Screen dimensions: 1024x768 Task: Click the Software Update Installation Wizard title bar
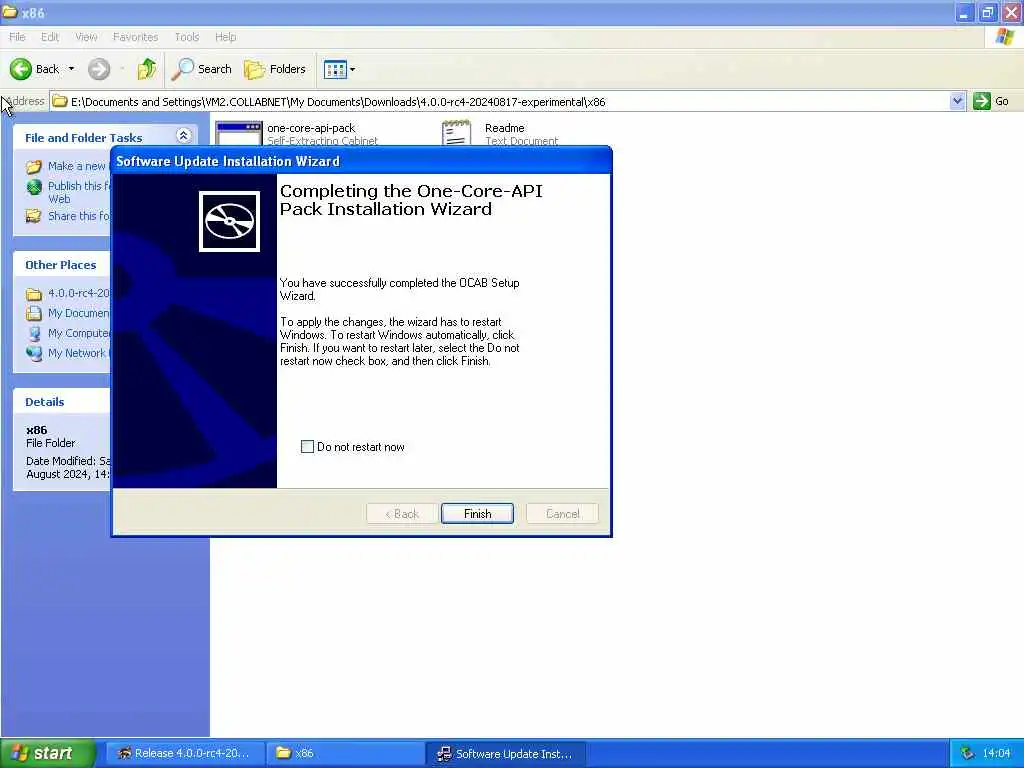coord(361,161)
